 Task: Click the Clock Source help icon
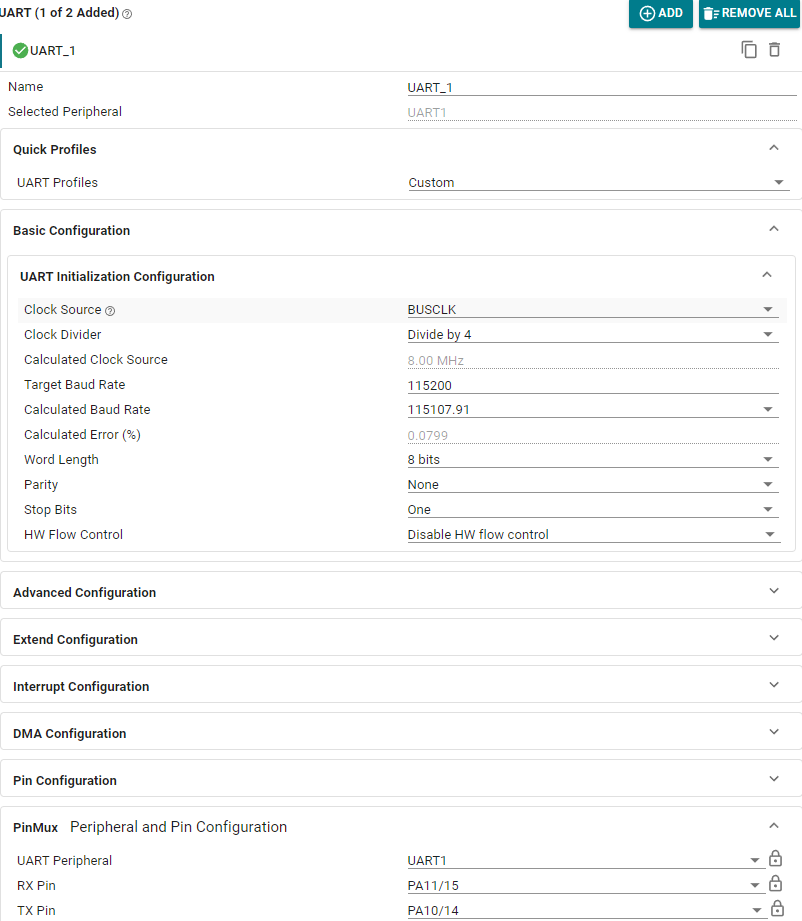pyautogui.click(x=110, y=311)
